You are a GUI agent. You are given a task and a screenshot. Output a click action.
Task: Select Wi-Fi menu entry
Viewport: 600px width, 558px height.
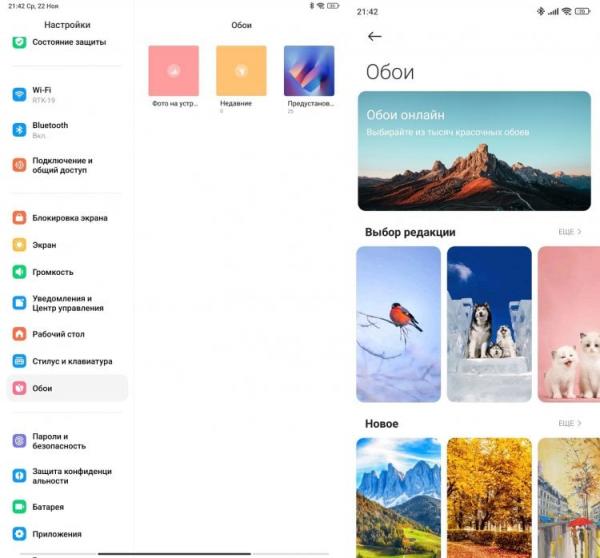(x=67, y=95)
